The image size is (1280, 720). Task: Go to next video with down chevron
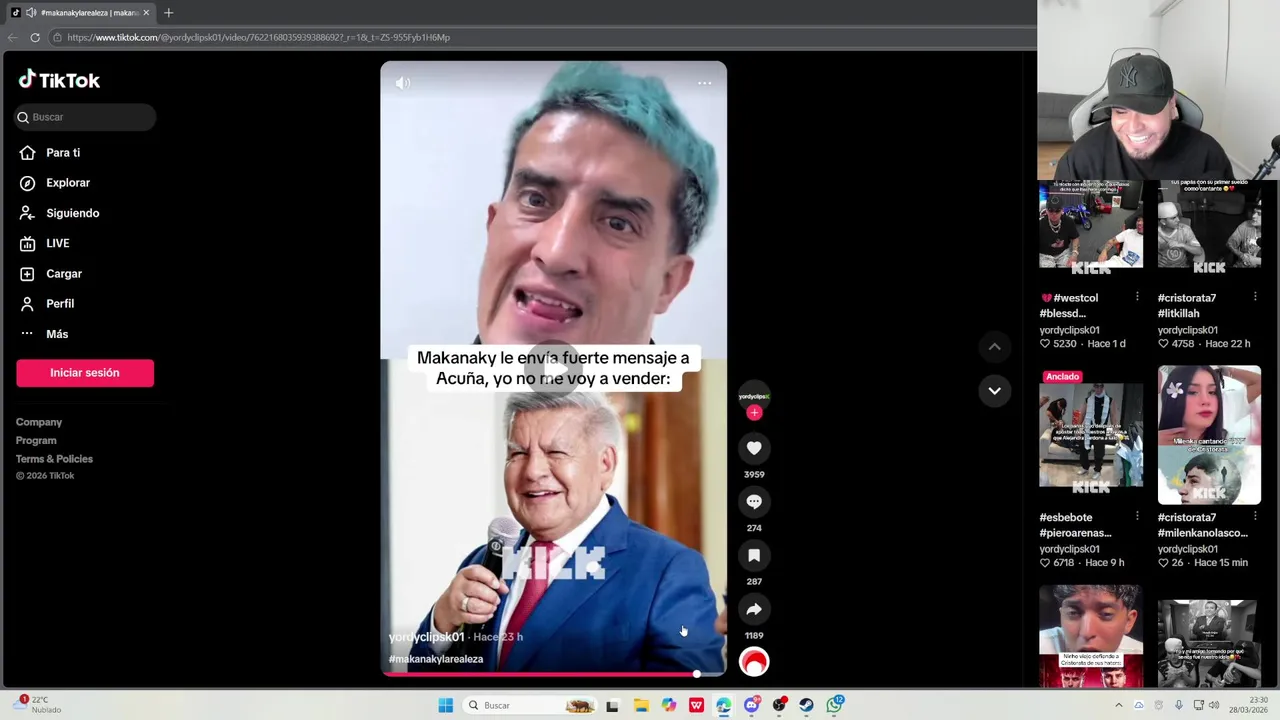pos(994,391)
